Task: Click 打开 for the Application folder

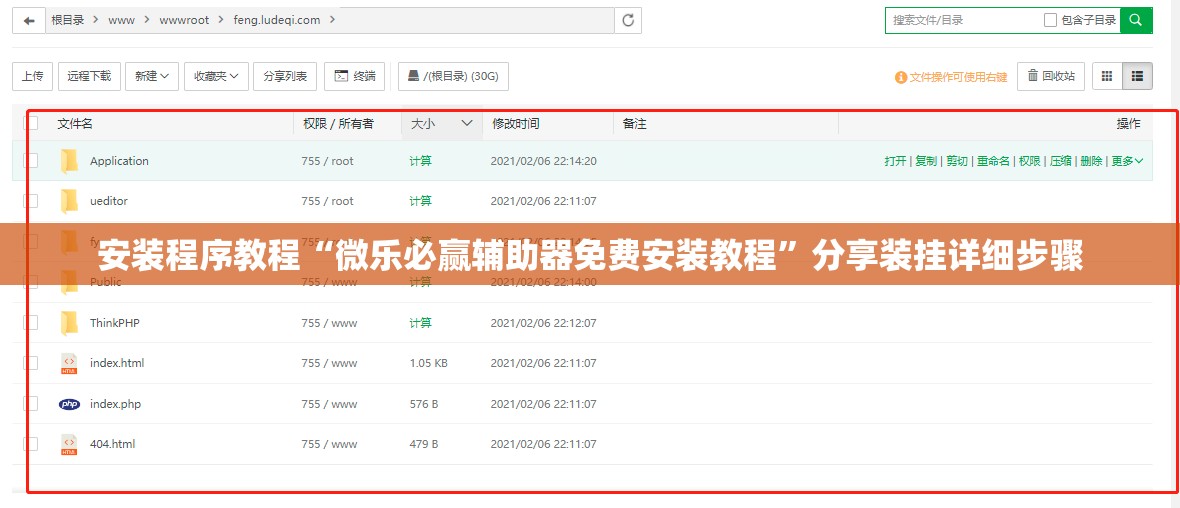Action: [x=896, y=161]
